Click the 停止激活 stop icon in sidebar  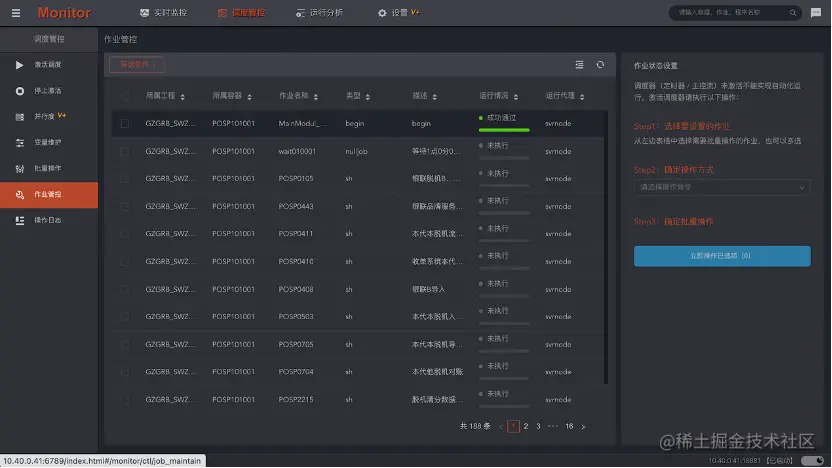(x=20, y=91)
